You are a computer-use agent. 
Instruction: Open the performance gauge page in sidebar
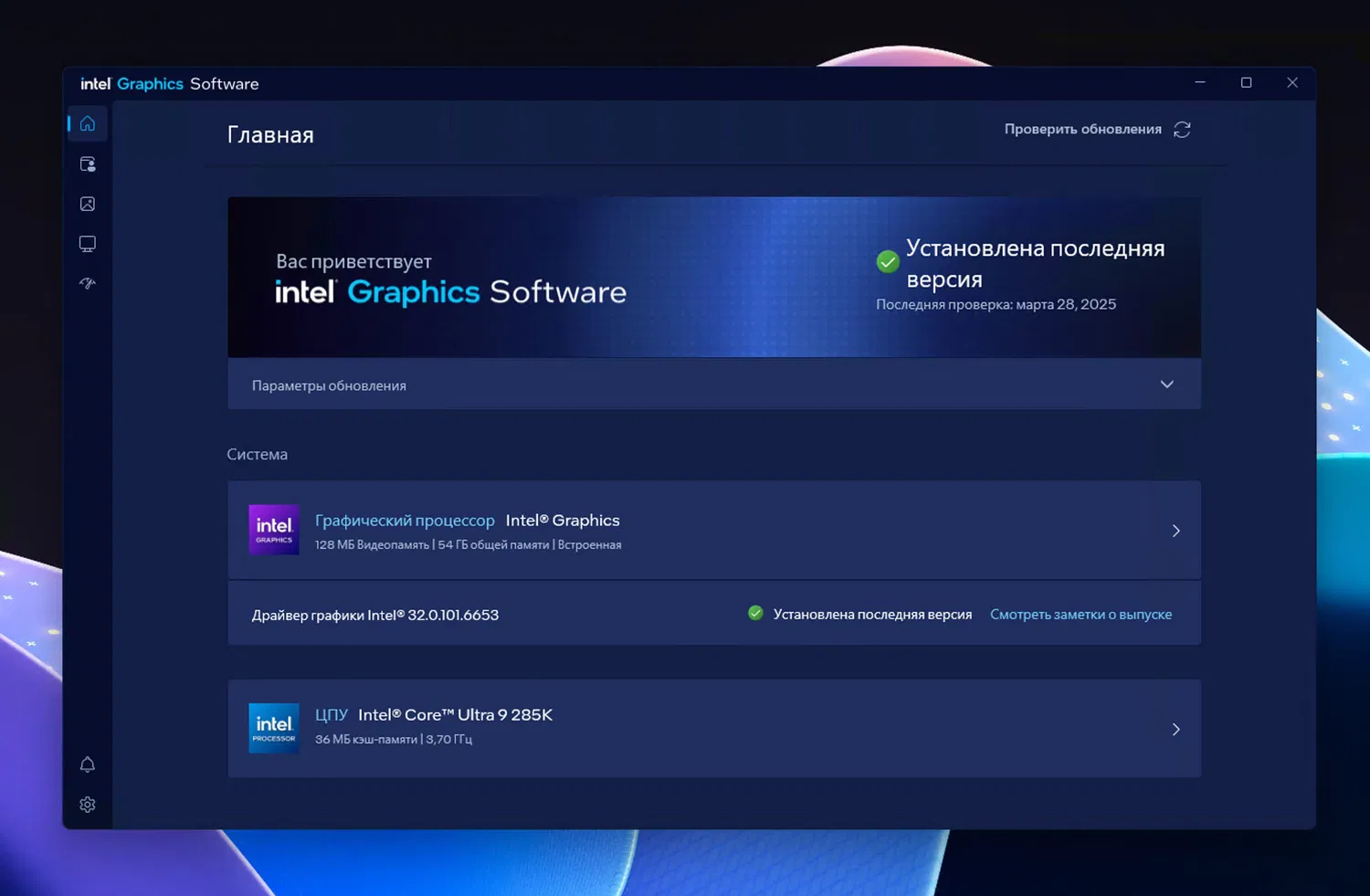pos(88,283)
